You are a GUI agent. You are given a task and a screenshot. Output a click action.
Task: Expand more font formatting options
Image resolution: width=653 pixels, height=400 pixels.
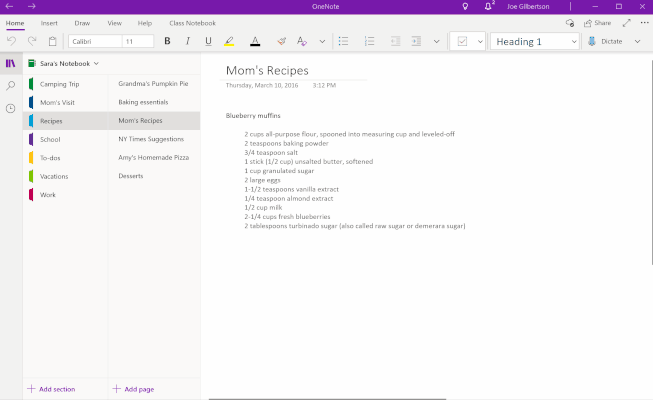pos(322,41)
